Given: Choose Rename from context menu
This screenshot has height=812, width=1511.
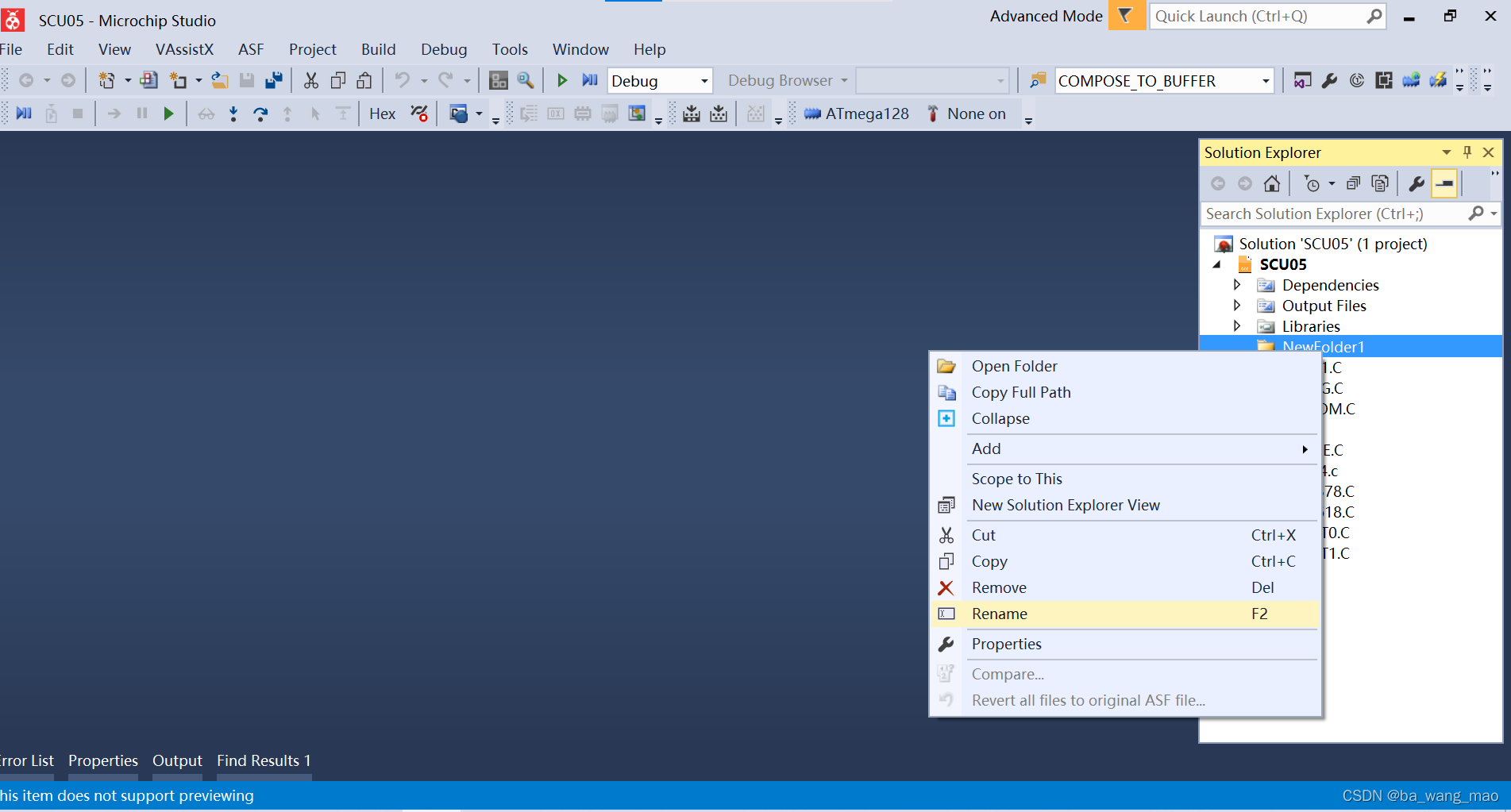Looking at the screenshot, I should click(1124, 614).
